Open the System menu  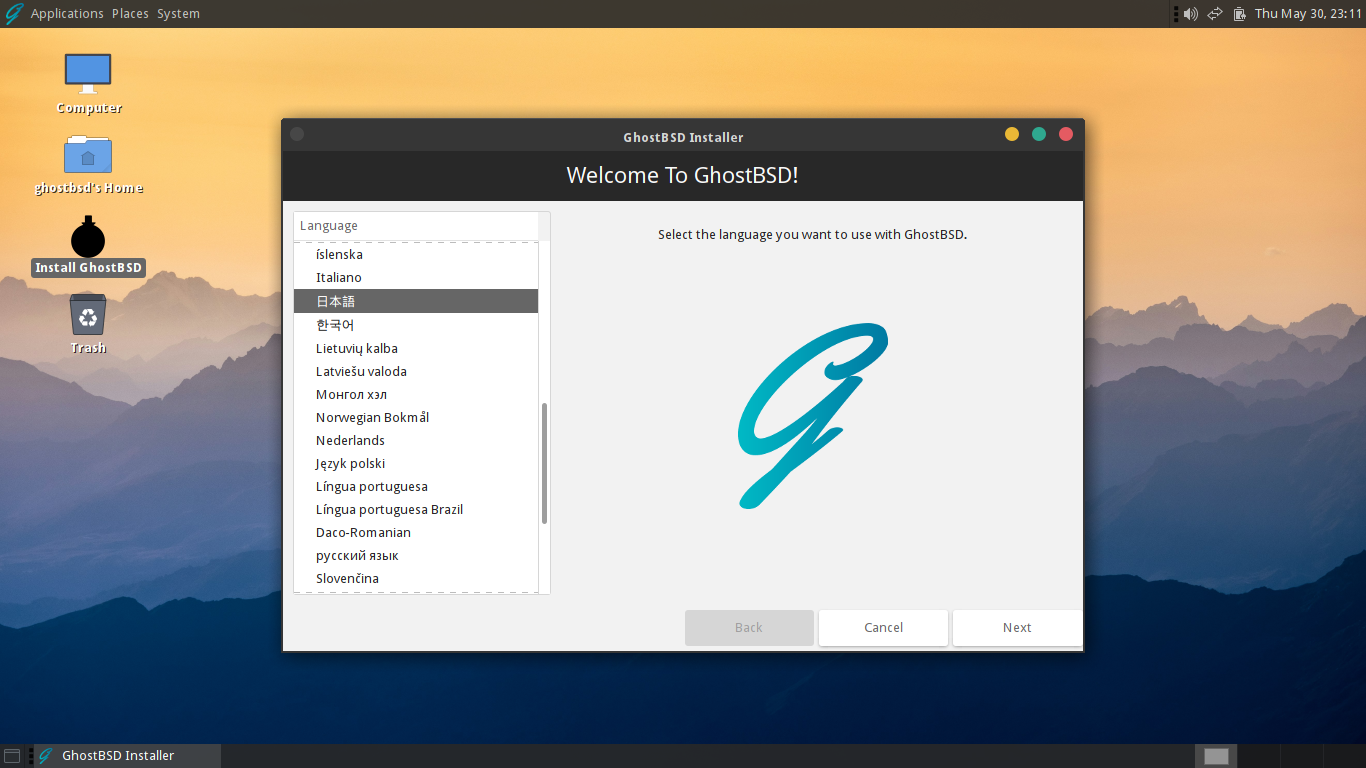click(178, 14)
